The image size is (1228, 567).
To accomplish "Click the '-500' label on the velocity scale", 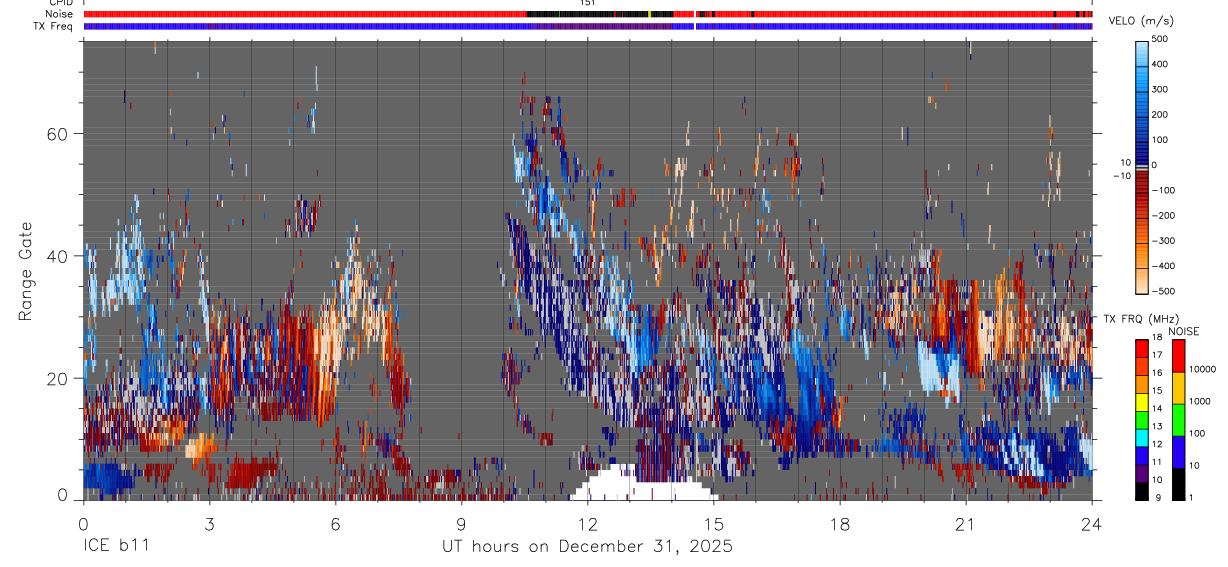I will click(1164, 291).
